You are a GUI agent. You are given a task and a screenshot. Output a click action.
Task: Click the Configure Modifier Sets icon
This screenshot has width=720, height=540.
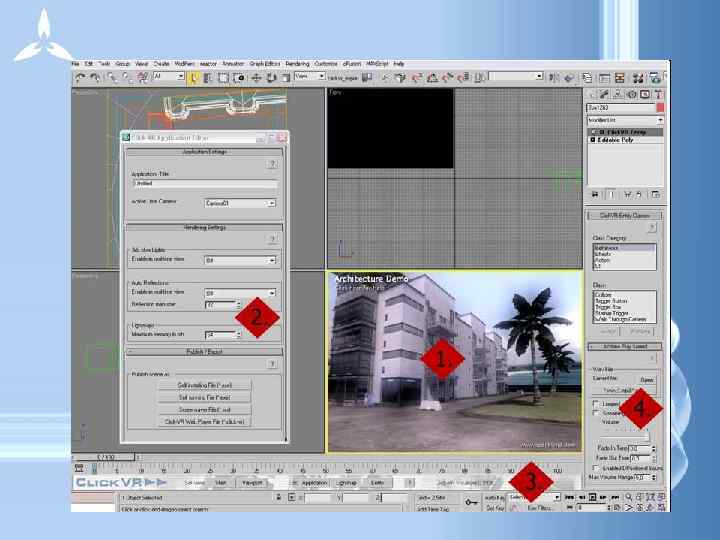click(656, 195)
